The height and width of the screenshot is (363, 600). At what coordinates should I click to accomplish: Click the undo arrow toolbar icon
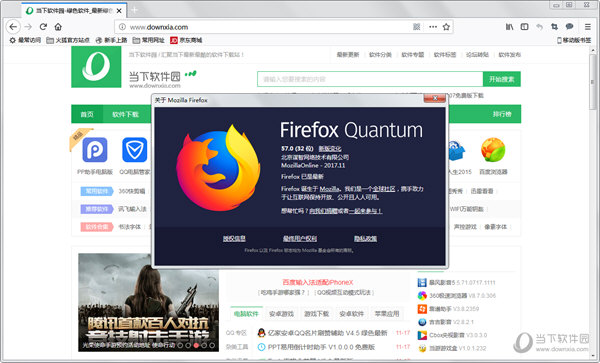click(540, 27)
